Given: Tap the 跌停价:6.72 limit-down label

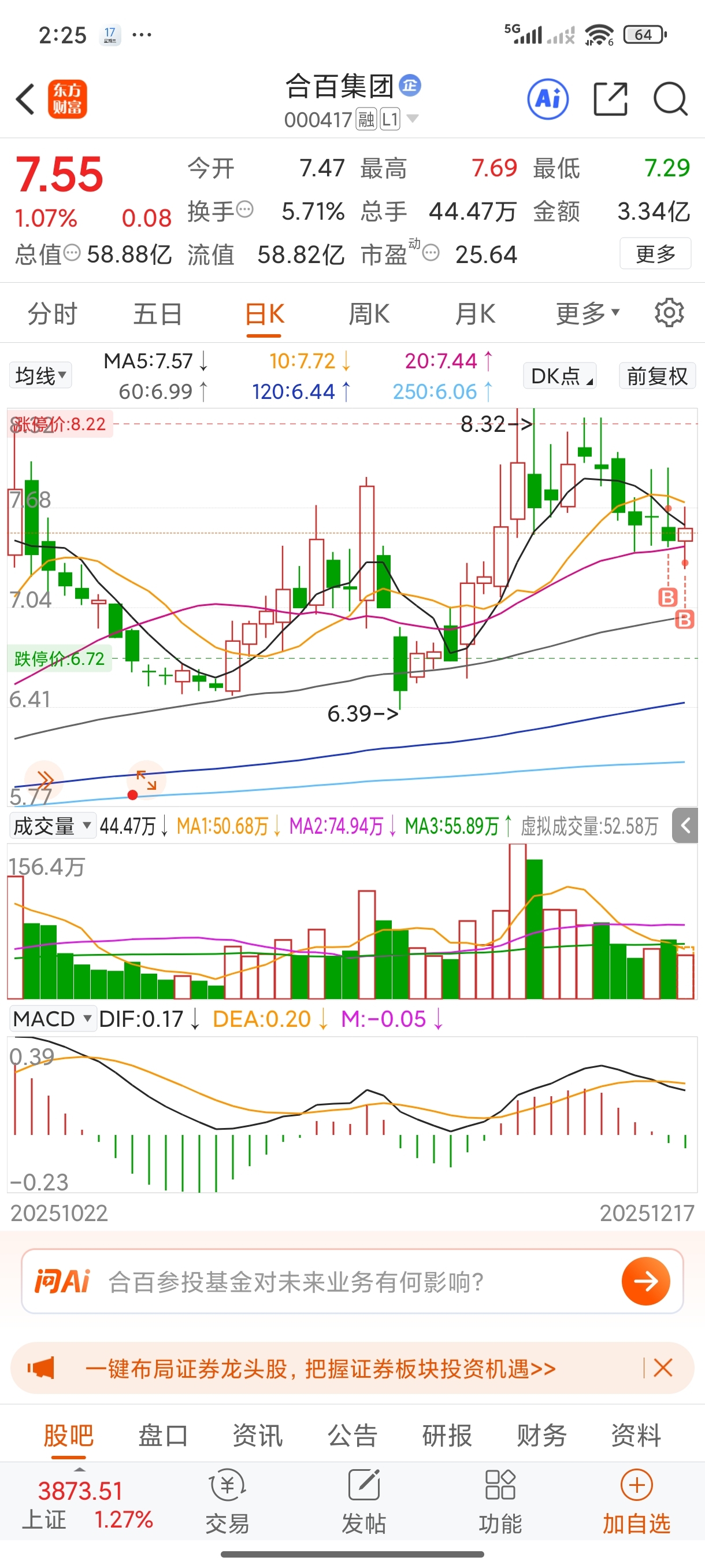Looking at the screenshot, I should pyautogui.click(x=59, y=659).
